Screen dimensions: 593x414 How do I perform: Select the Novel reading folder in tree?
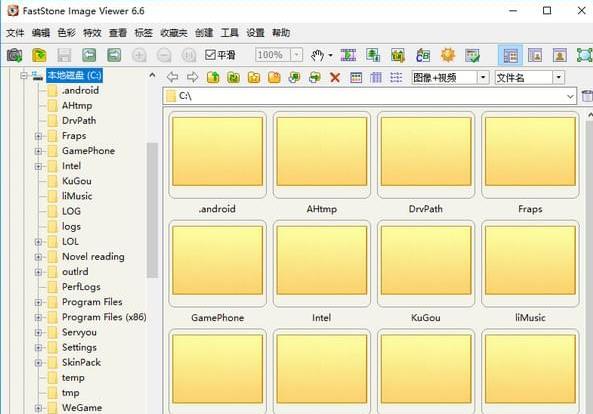pyautogui.click(x=93, y=257)
